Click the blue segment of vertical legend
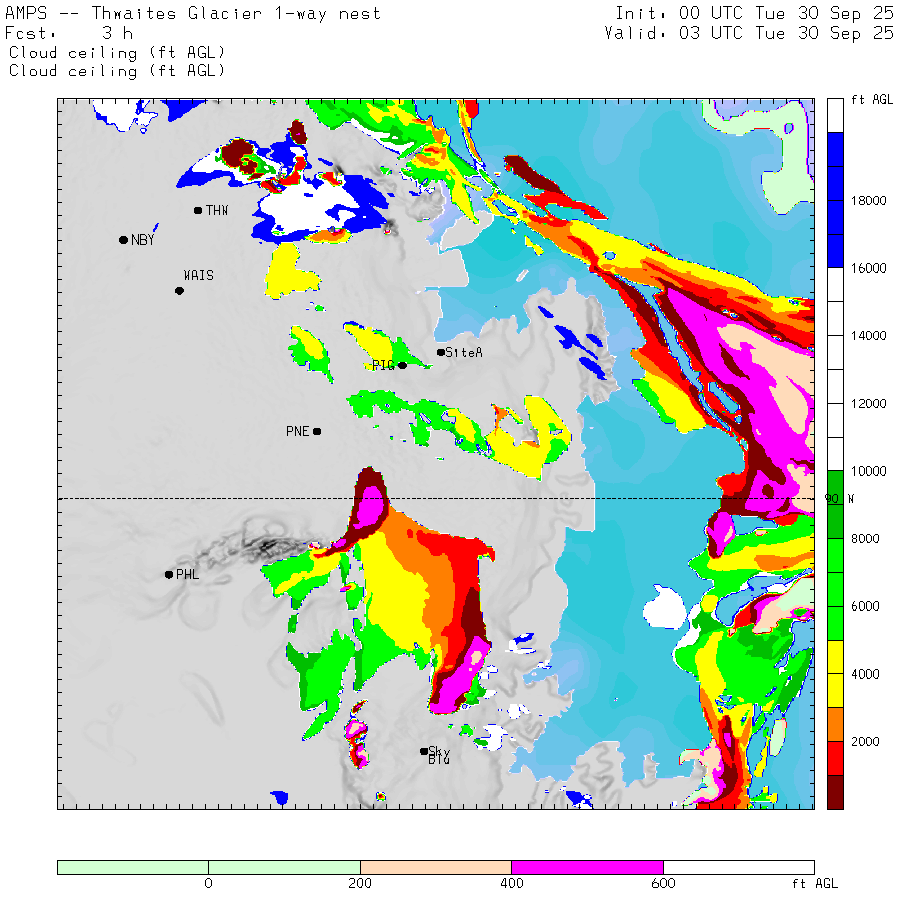Image resolution: width=900 pixels, height=900 pixels. [835, 200]
